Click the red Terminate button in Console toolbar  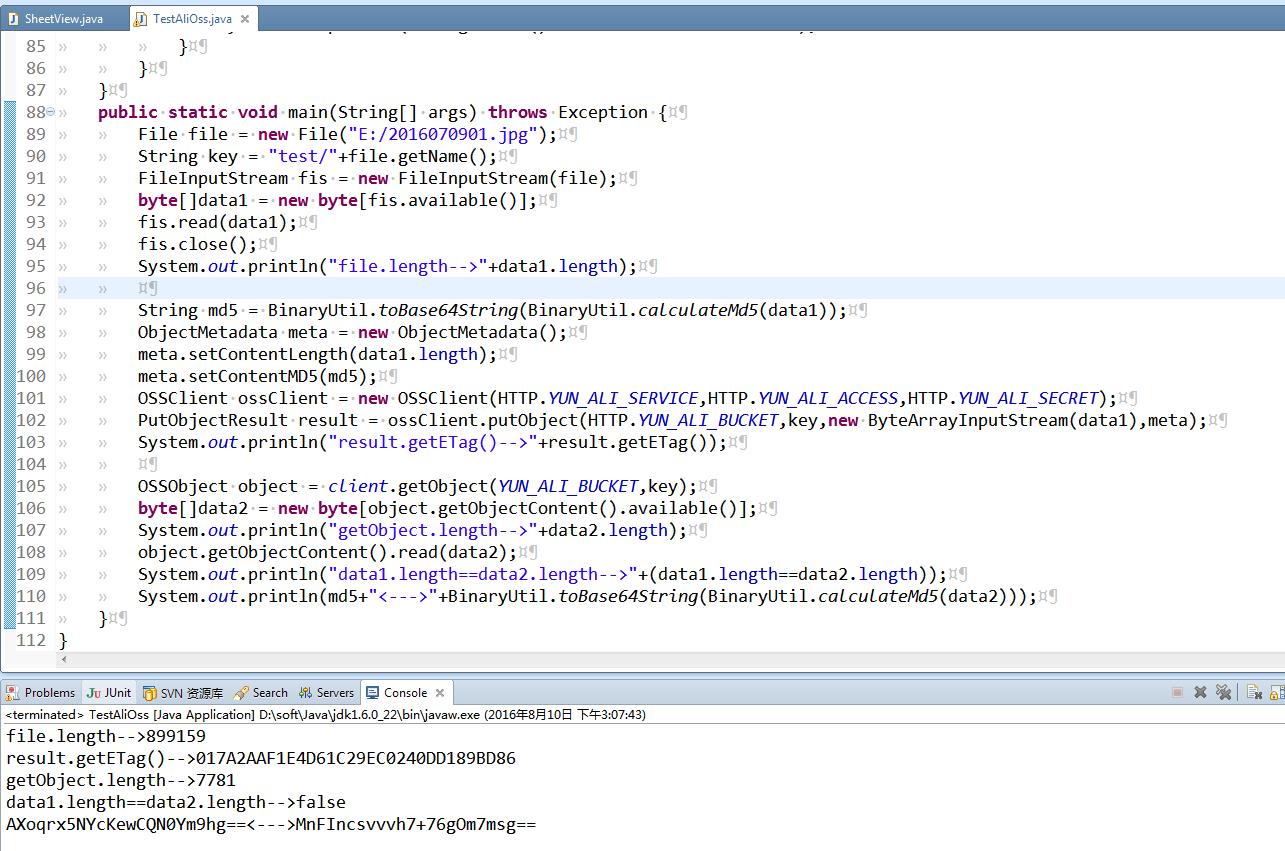point(1177,692)
